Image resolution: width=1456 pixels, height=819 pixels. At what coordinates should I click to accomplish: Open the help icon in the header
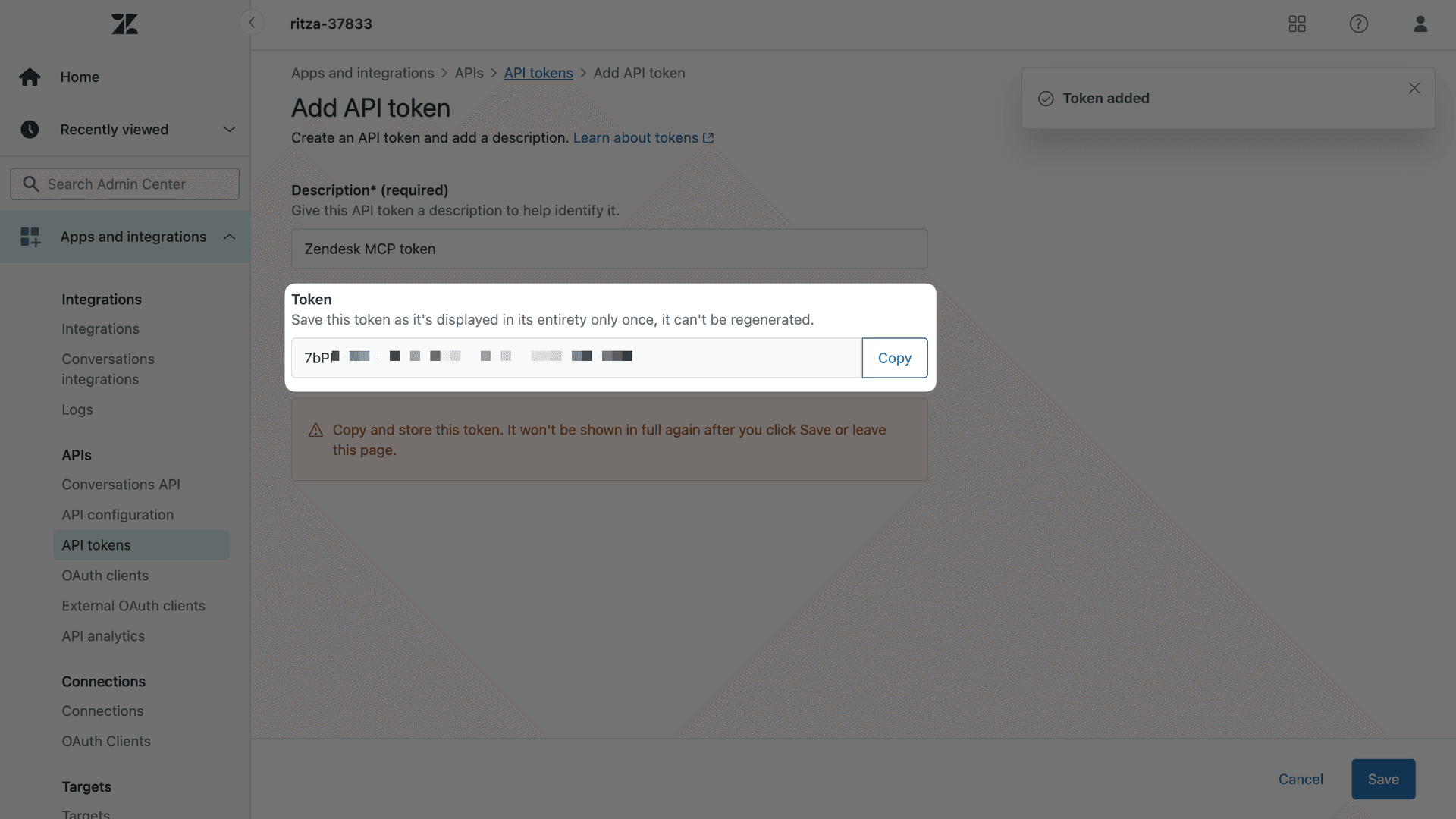coord(1358,24)
